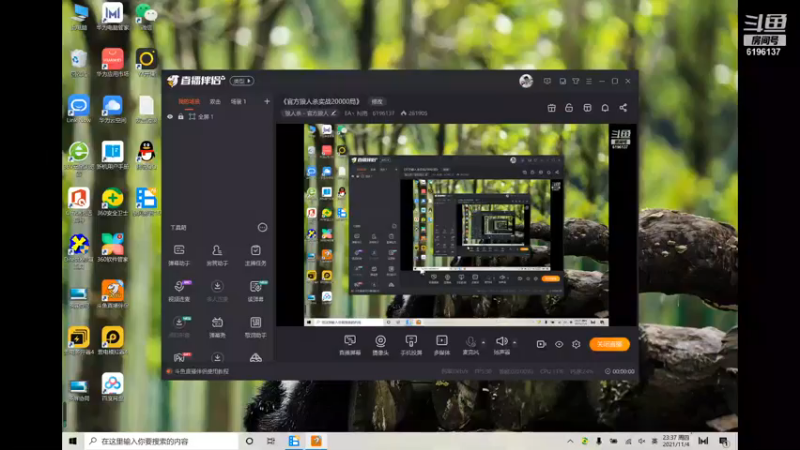Switch to the first scene tab
This screenshot has height=450, width=800.
(x=189, y=102)
